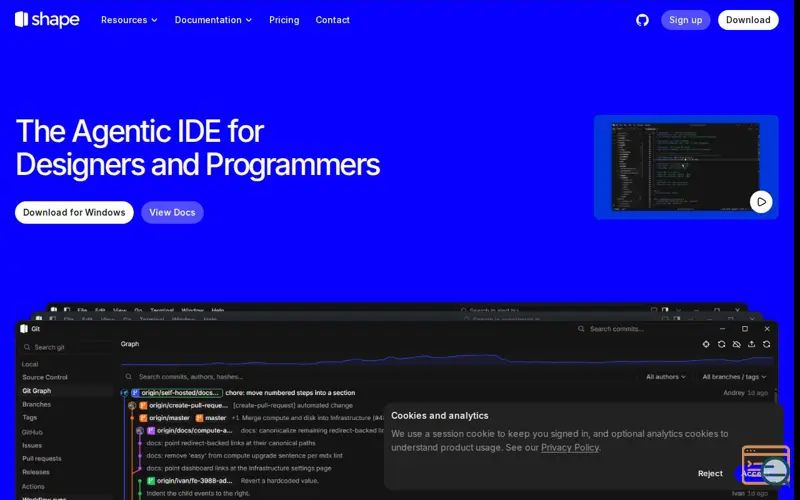Click the crossed-out cloud icon in Graph toolbar
Screen dimensions: 800x500
coord(736,344)
